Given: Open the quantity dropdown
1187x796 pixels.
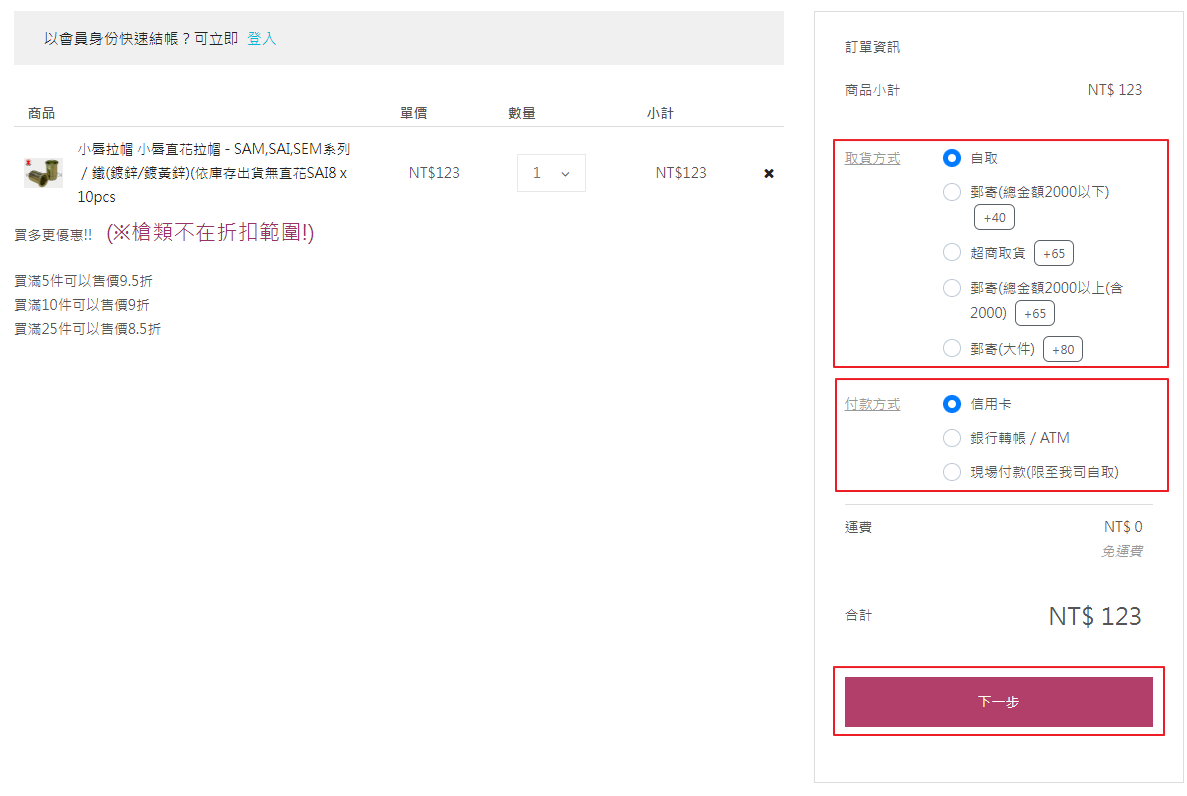Looking at the screenshot, I should 551,173.
